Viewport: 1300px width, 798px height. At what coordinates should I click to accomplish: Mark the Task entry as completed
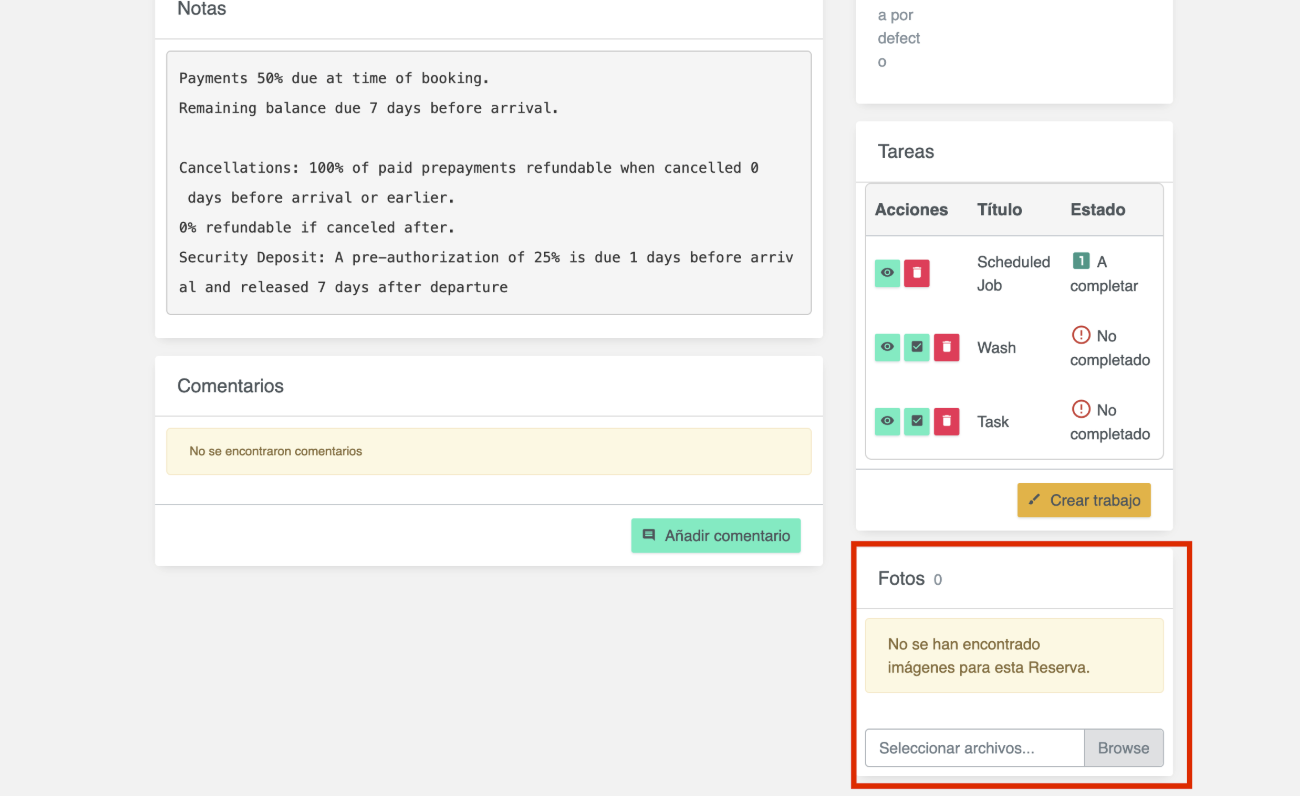click(x=916, y=421)
